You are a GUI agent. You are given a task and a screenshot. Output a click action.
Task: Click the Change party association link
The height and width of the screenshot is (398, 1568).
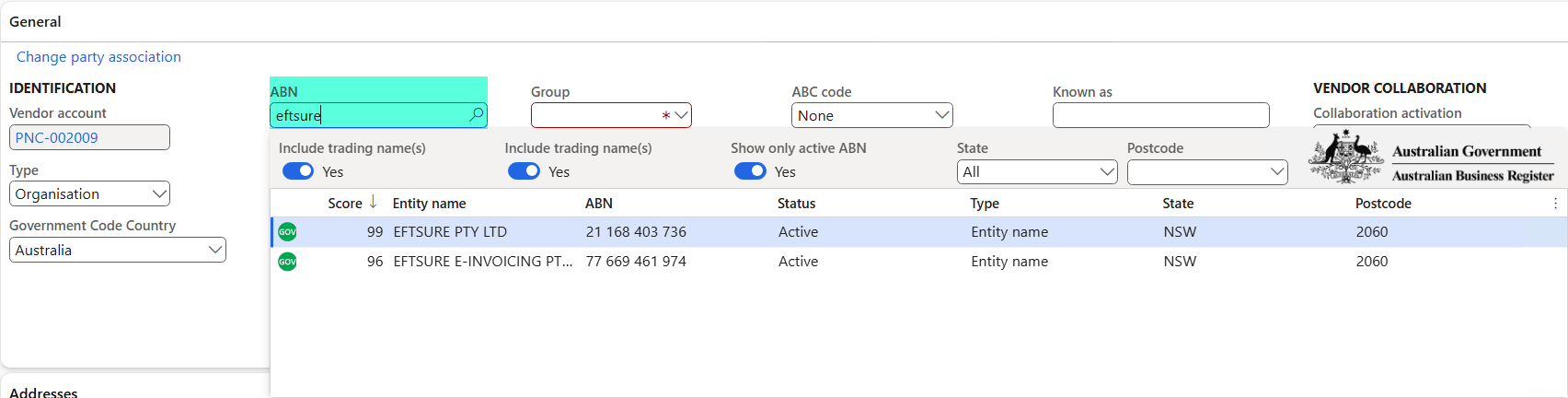point(98,57)
